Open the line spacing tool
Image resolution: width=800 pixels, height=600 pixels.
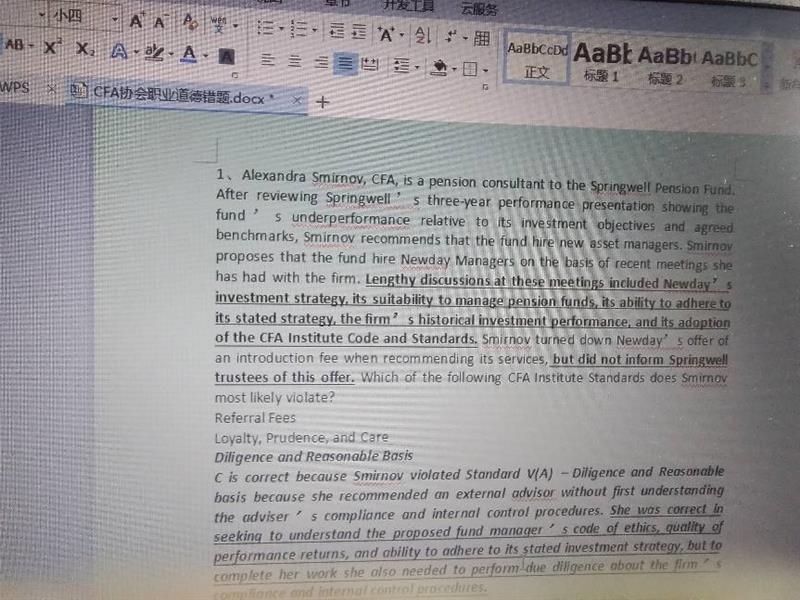[x=402, y=65]
